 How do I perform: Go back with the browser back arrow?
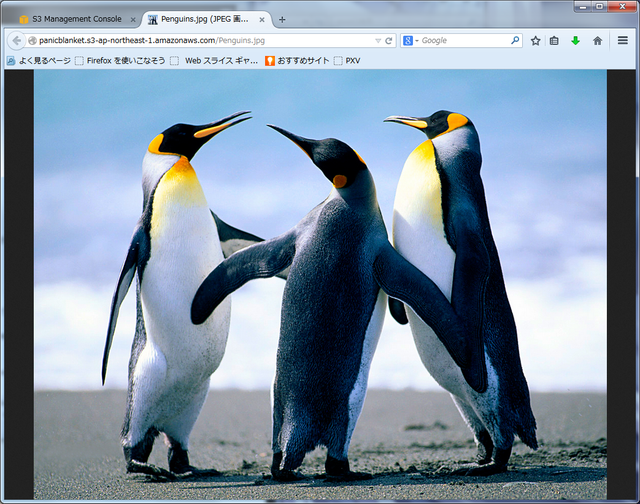pos(16,40)
